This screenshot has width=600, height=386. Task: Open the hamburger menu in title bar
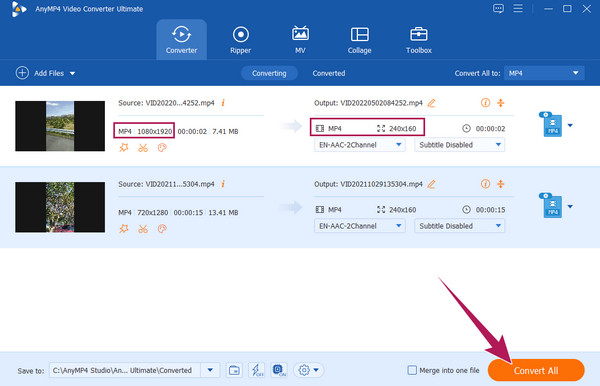point(518,8)
